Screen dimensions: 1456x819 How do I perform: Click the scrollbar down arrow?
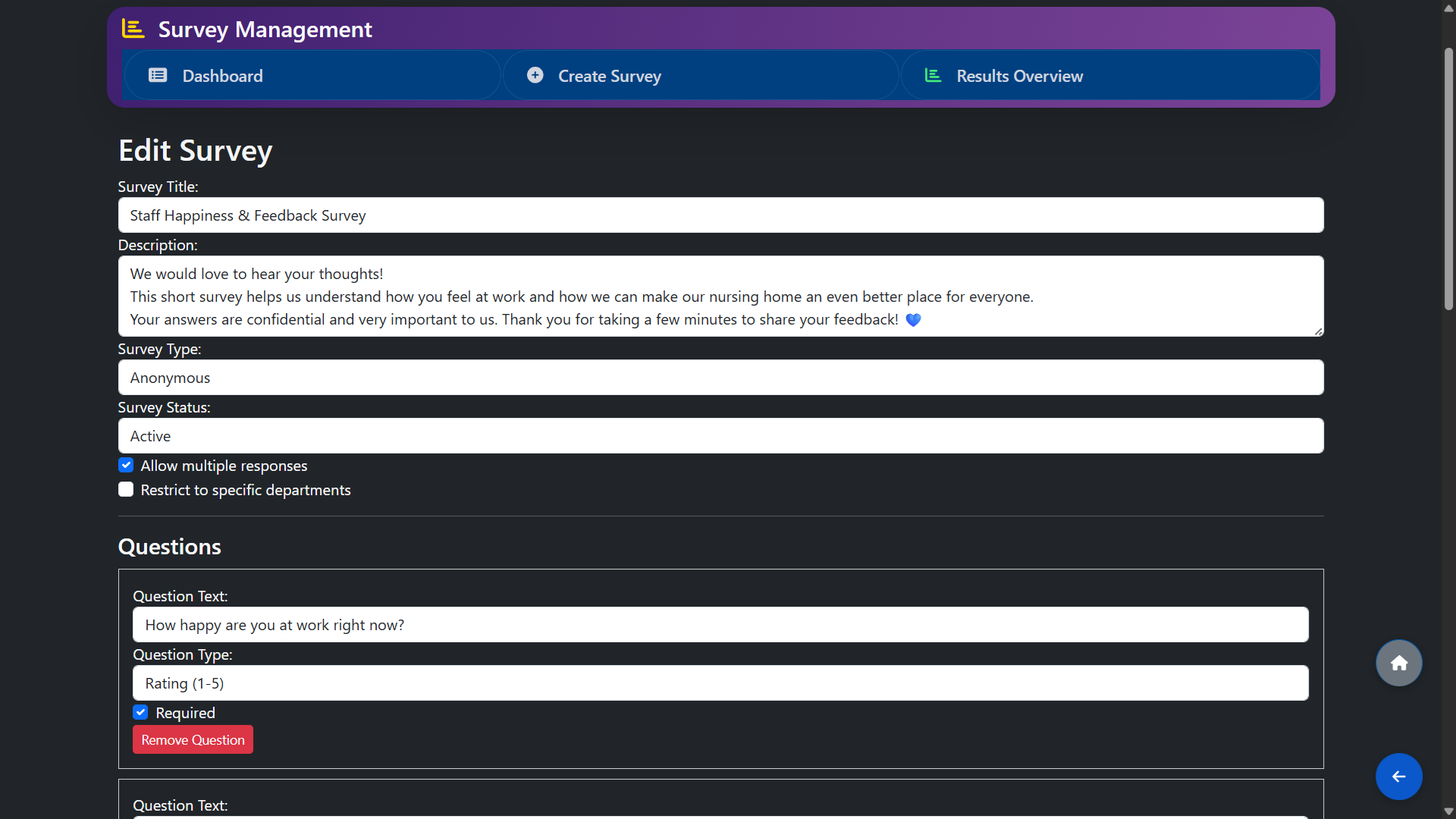[1448, 811]
